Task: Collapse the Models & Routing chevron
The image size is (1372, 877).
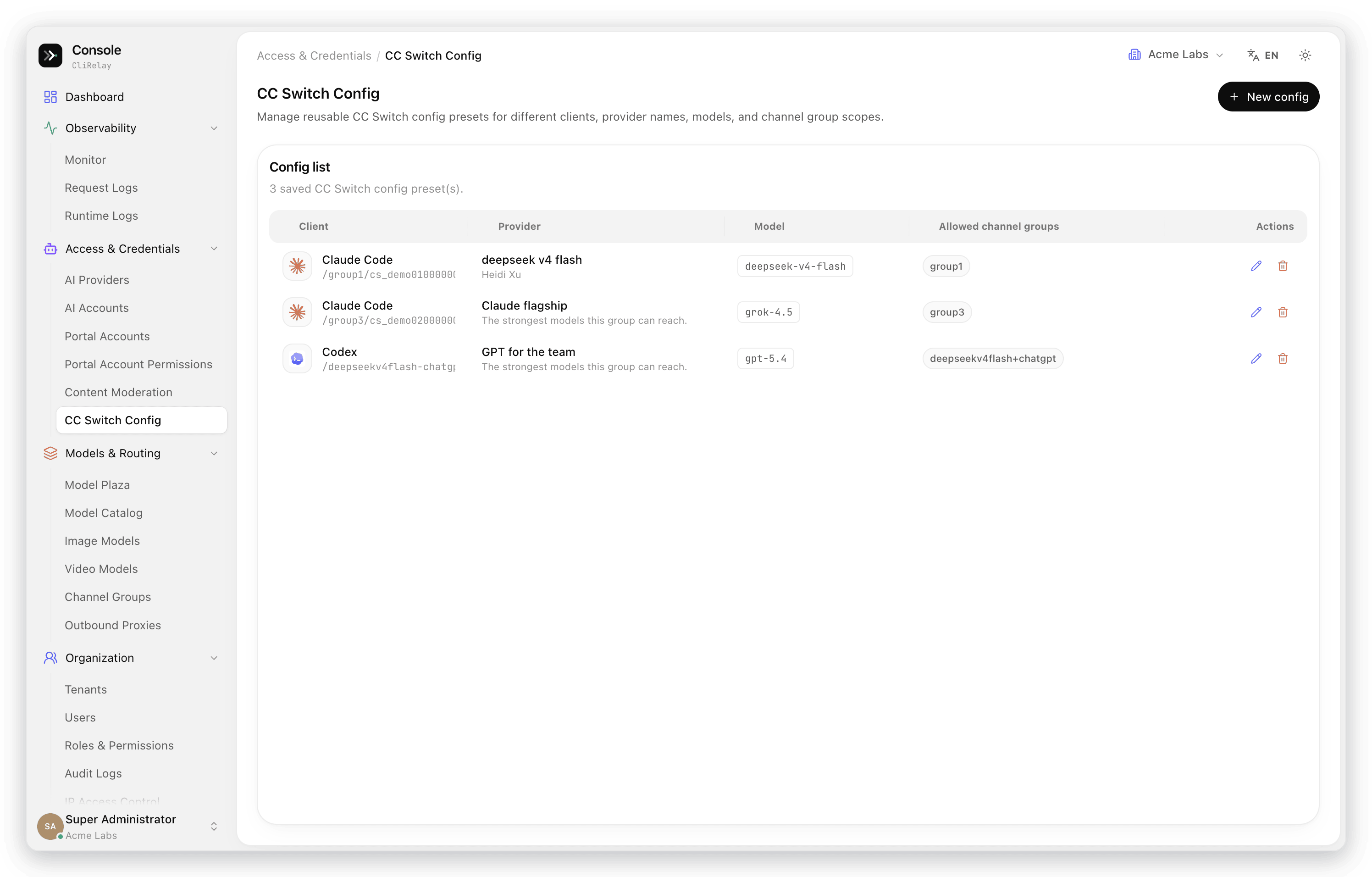Action: (214, 454)
